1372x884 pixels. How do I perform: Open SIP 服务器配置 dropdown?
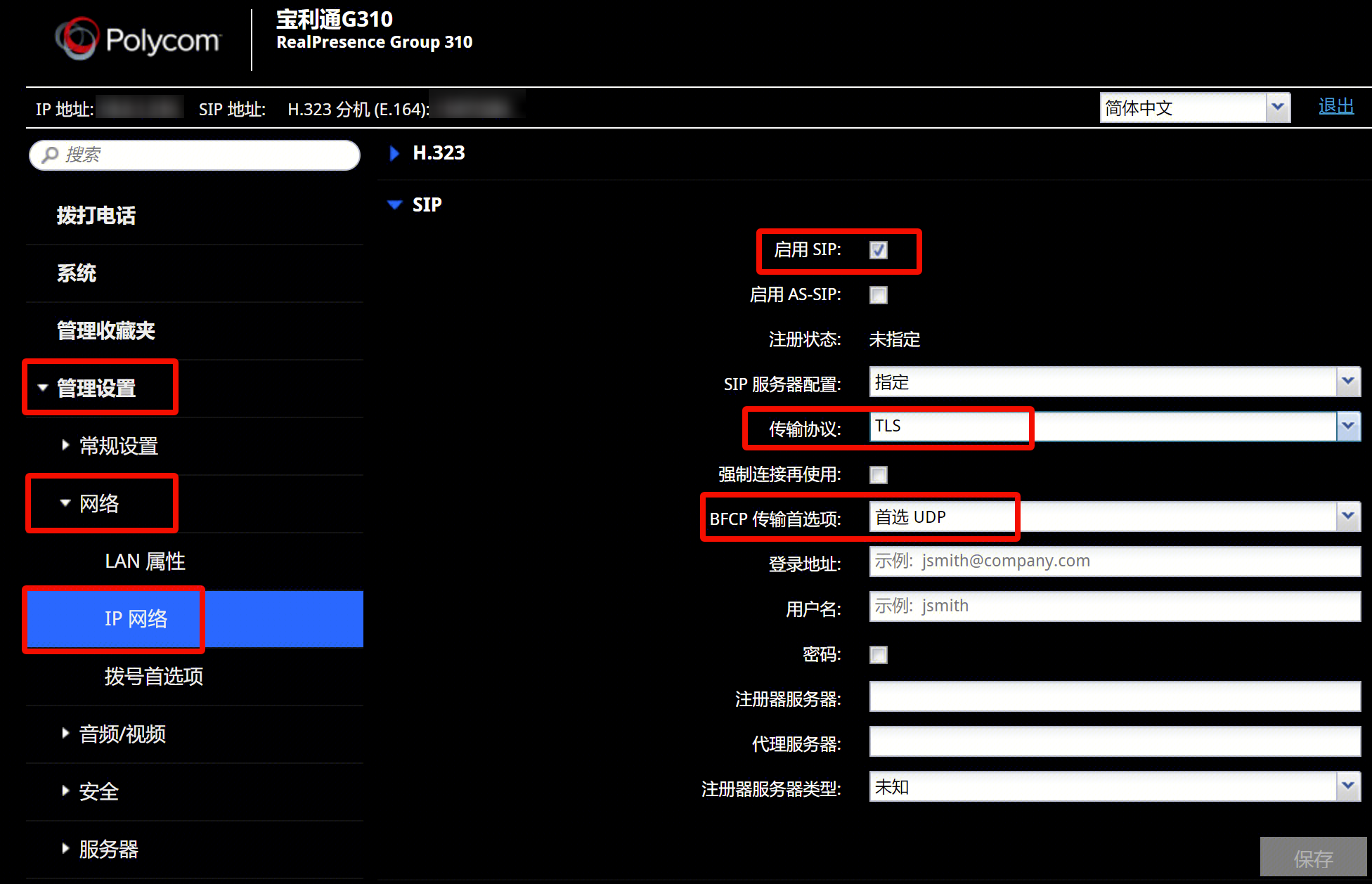(x=1115, y=382)
